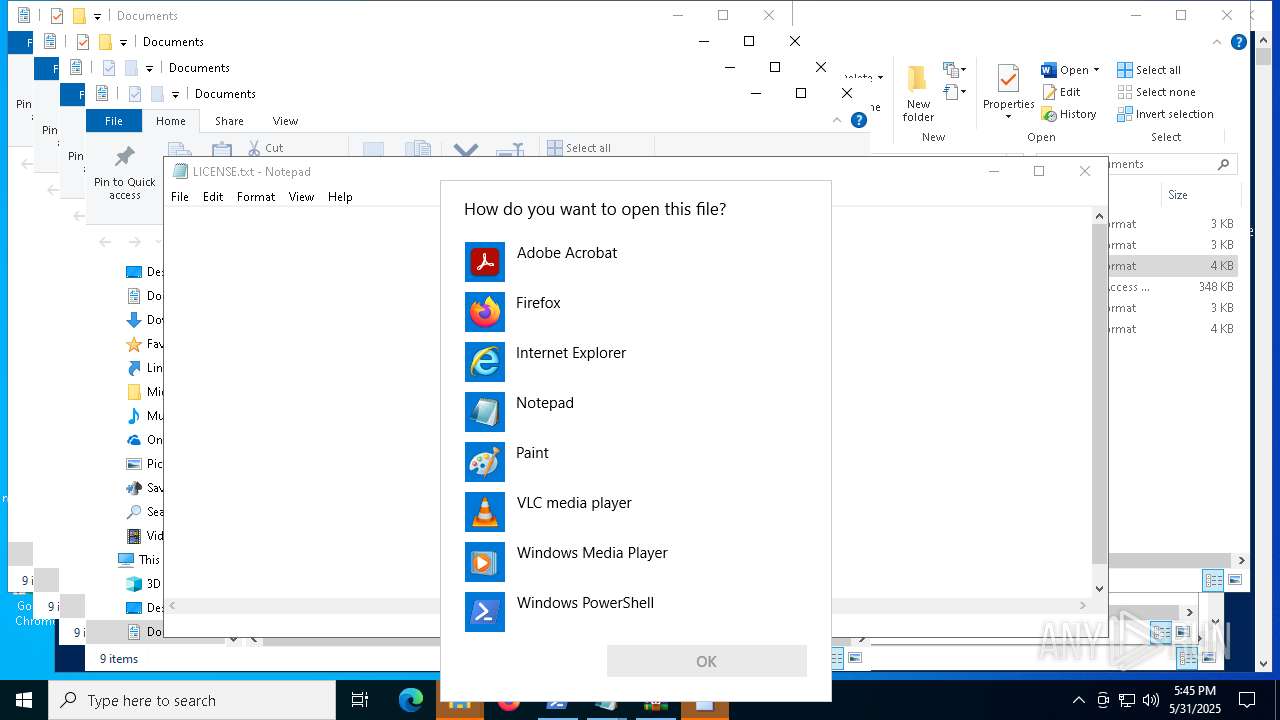Open Quick Access Toolbar dropdown in front Explorer
Viewport: 1280px width, 720px height.
click(175, 94)
